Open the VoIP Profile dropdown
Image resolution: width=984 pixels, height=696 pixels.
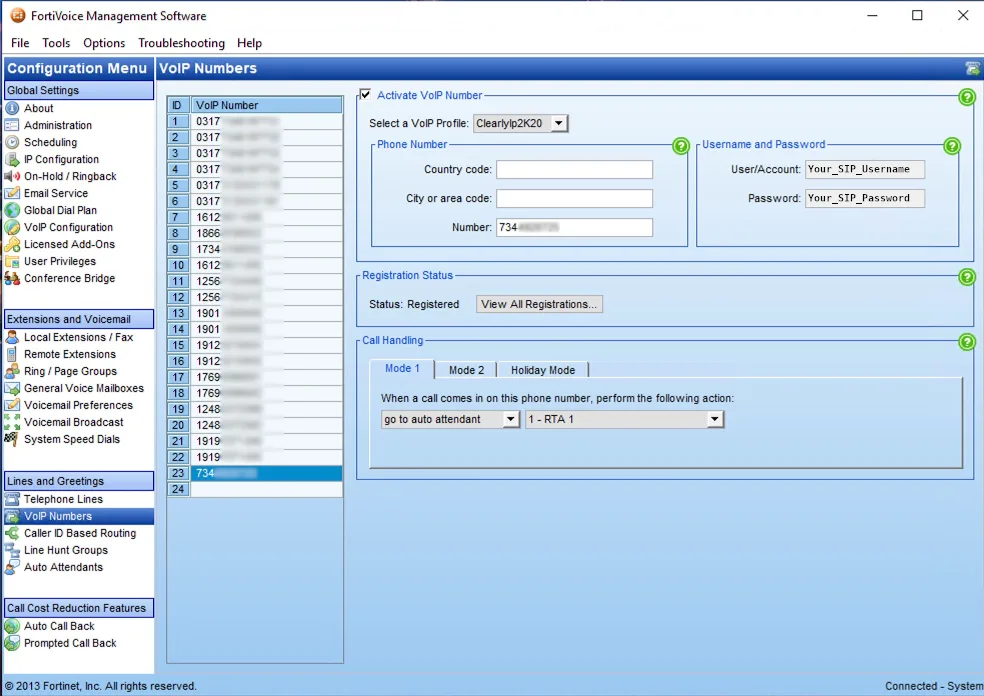tap(520, 123)
